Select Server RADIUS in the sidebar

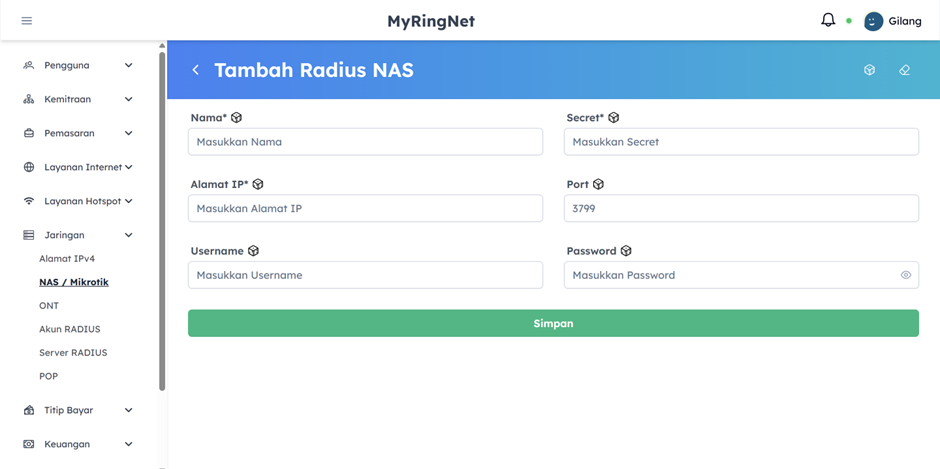pos(73,353)
